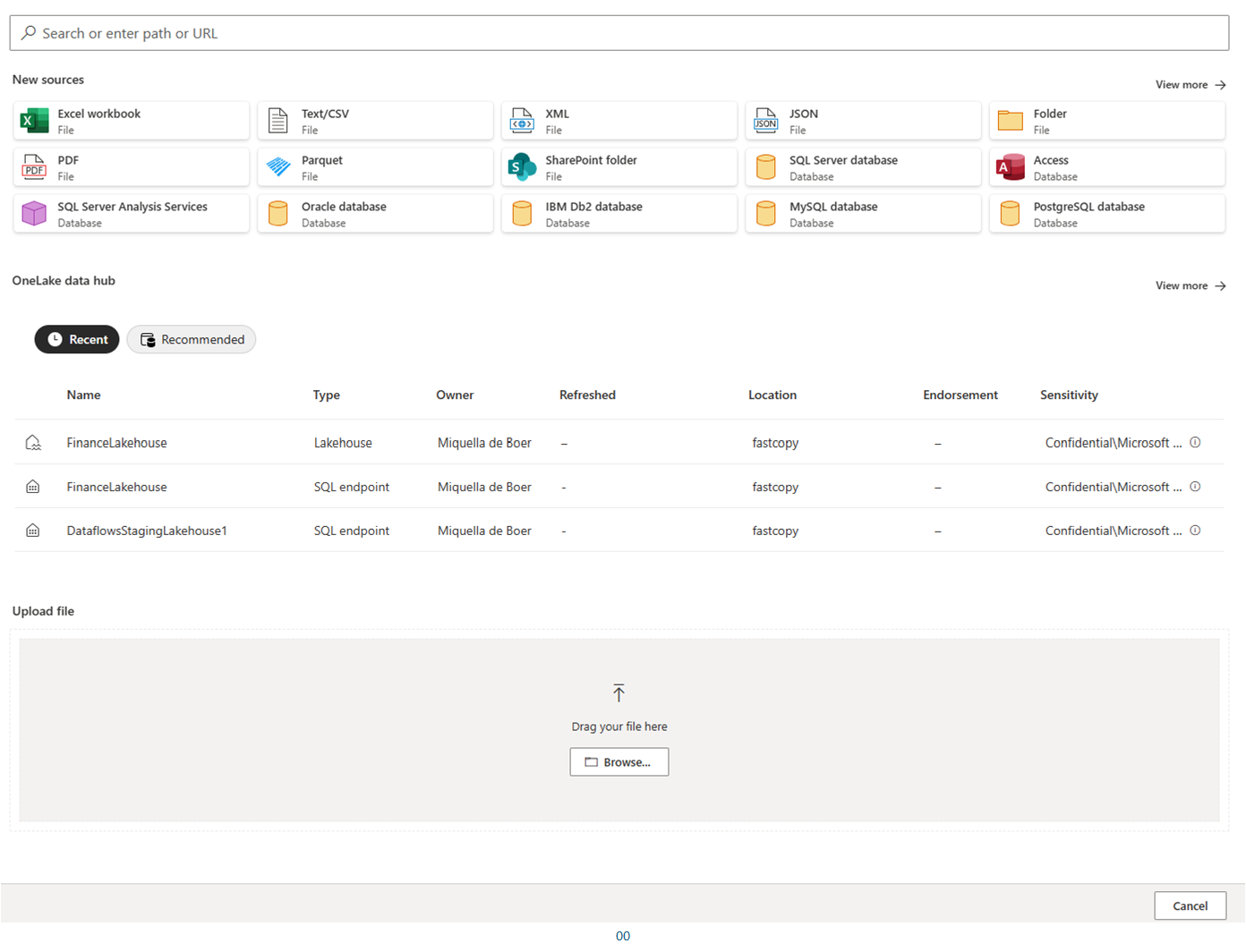Open the SharePoint folder connector

[619, 167]
